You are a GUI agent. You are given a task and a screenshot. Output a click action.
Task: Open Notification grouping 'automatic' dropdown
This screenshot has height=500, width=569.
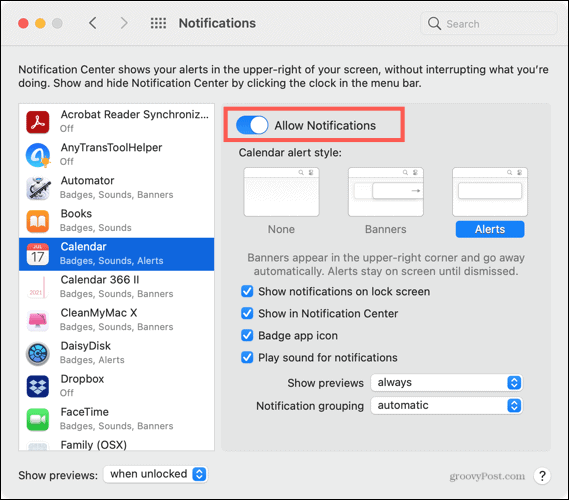click(446, 405)
